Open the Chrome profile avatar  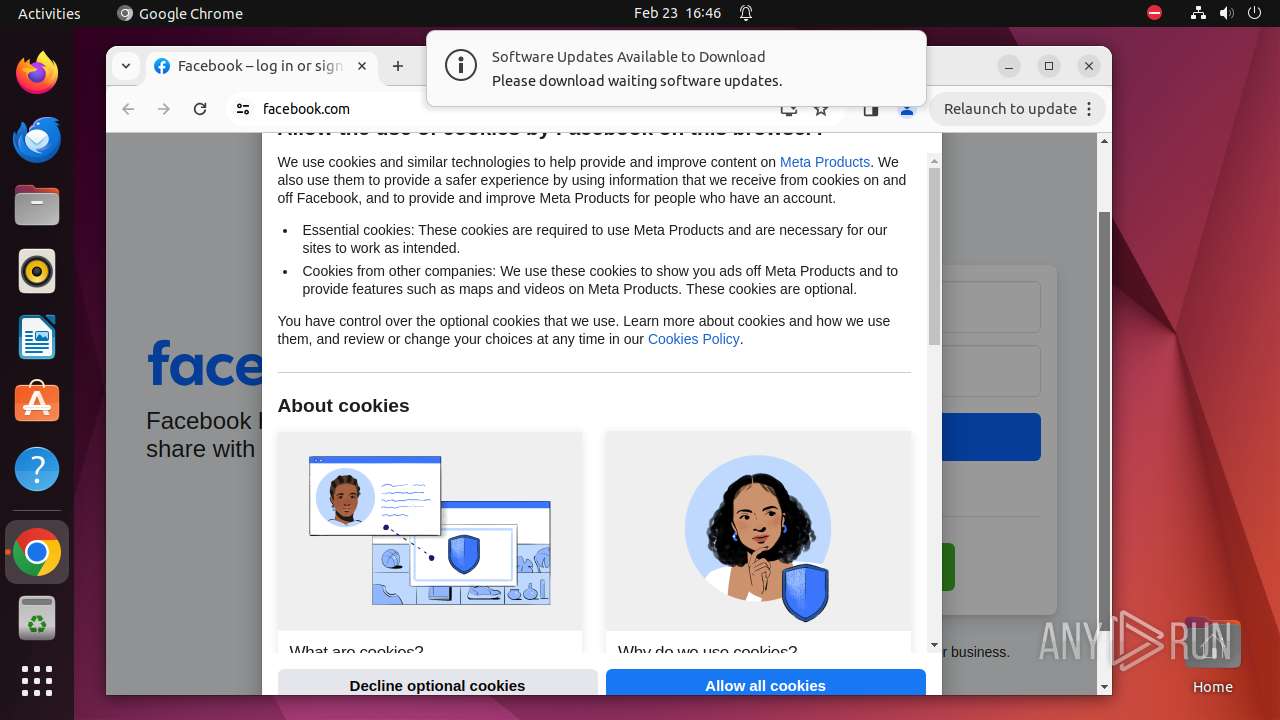(x=907, y=110)
